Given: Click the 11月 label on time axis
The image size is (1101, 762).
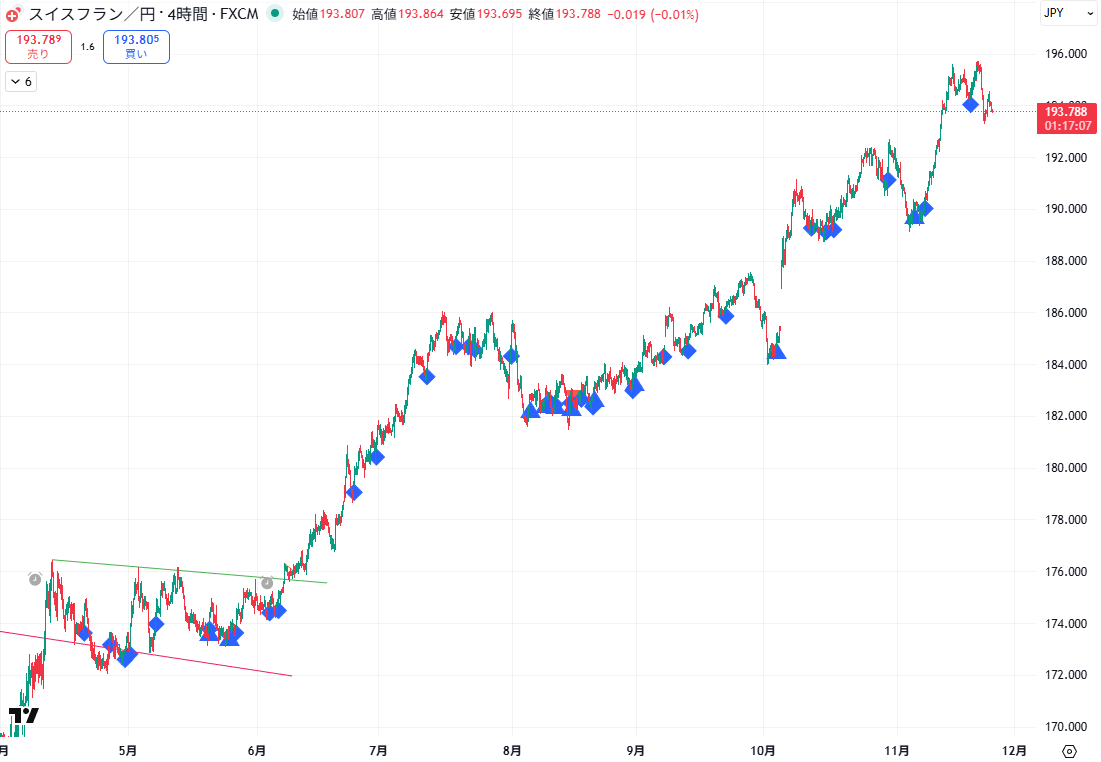Looking at the screenshot, I should pos(897,749).
